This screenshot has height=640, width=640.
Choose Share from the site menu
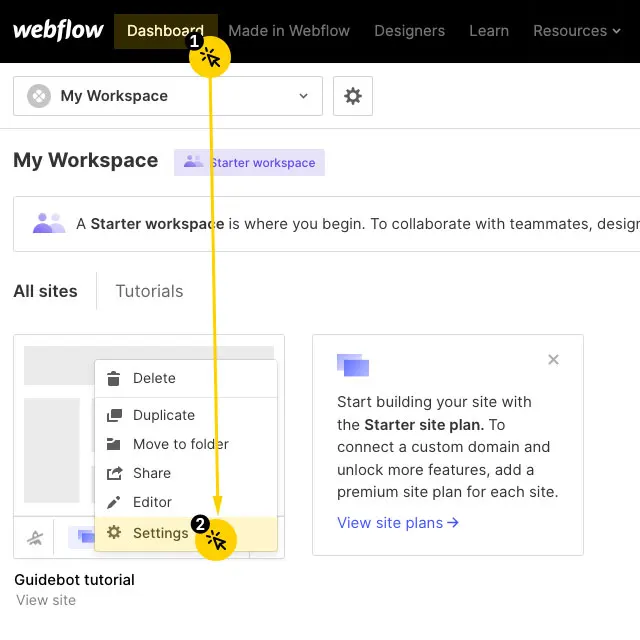(x=151, y=473)
